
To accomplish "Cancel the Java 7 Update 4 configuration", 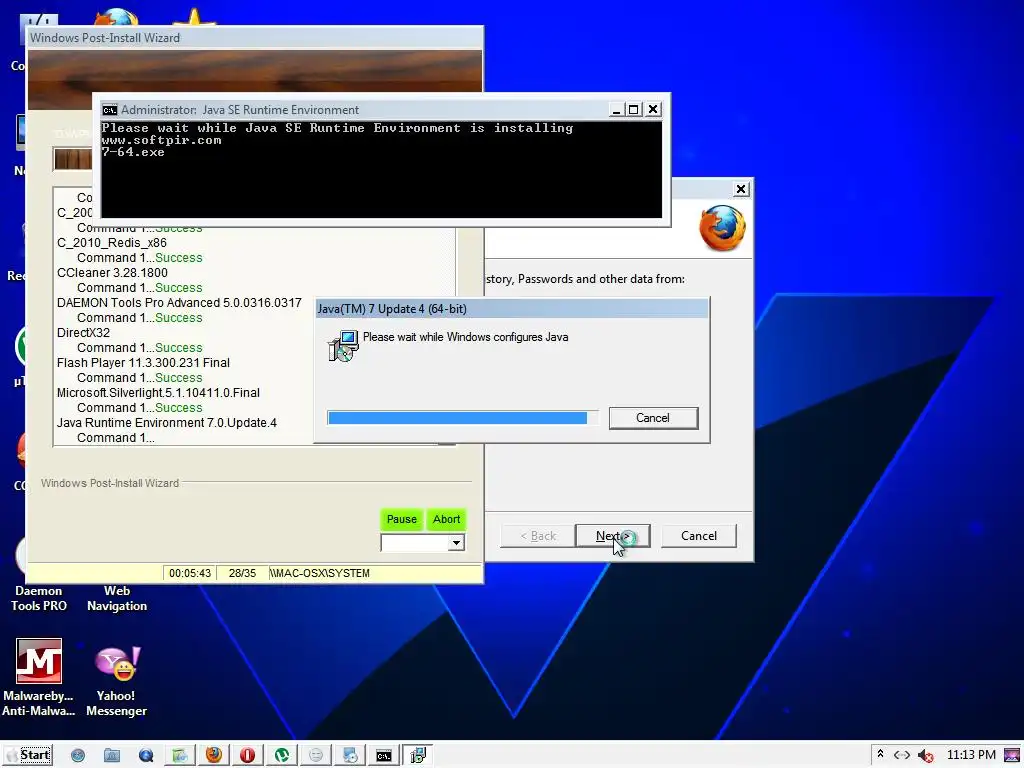I will [653, 418].
